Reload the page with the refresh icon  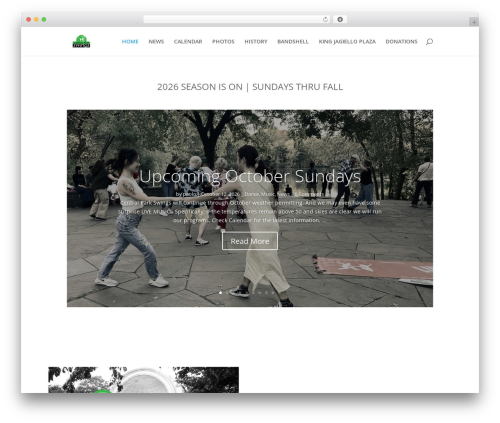pos(325,20)
